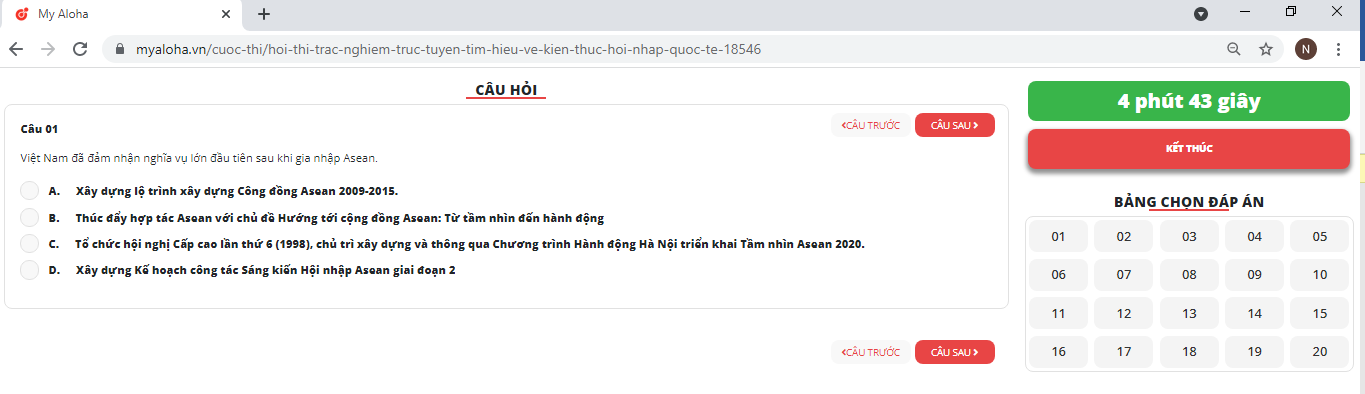
Task: Click answer text "Xây dựng lộ trình xây dựng Công đồng Asean 2009-2015."
Action: pyautogui.click(x=237, y=190)
